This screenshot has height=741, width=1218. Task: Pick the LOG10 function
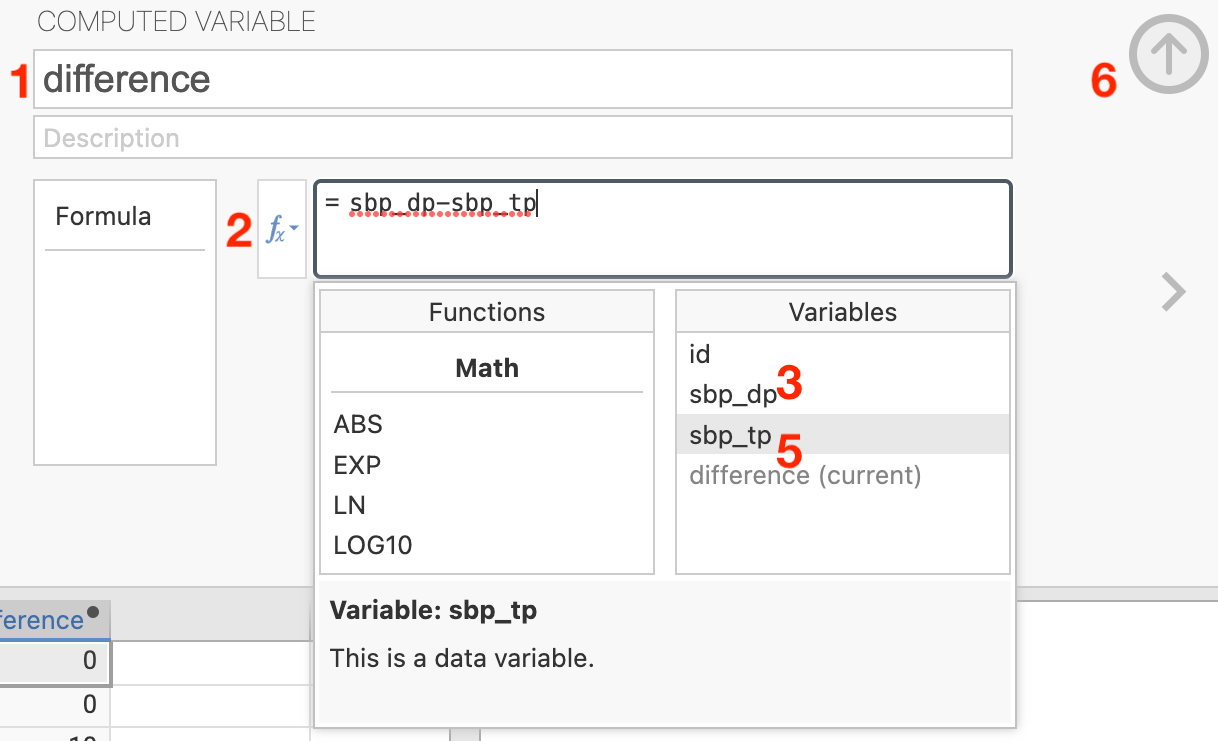(372, 545)
